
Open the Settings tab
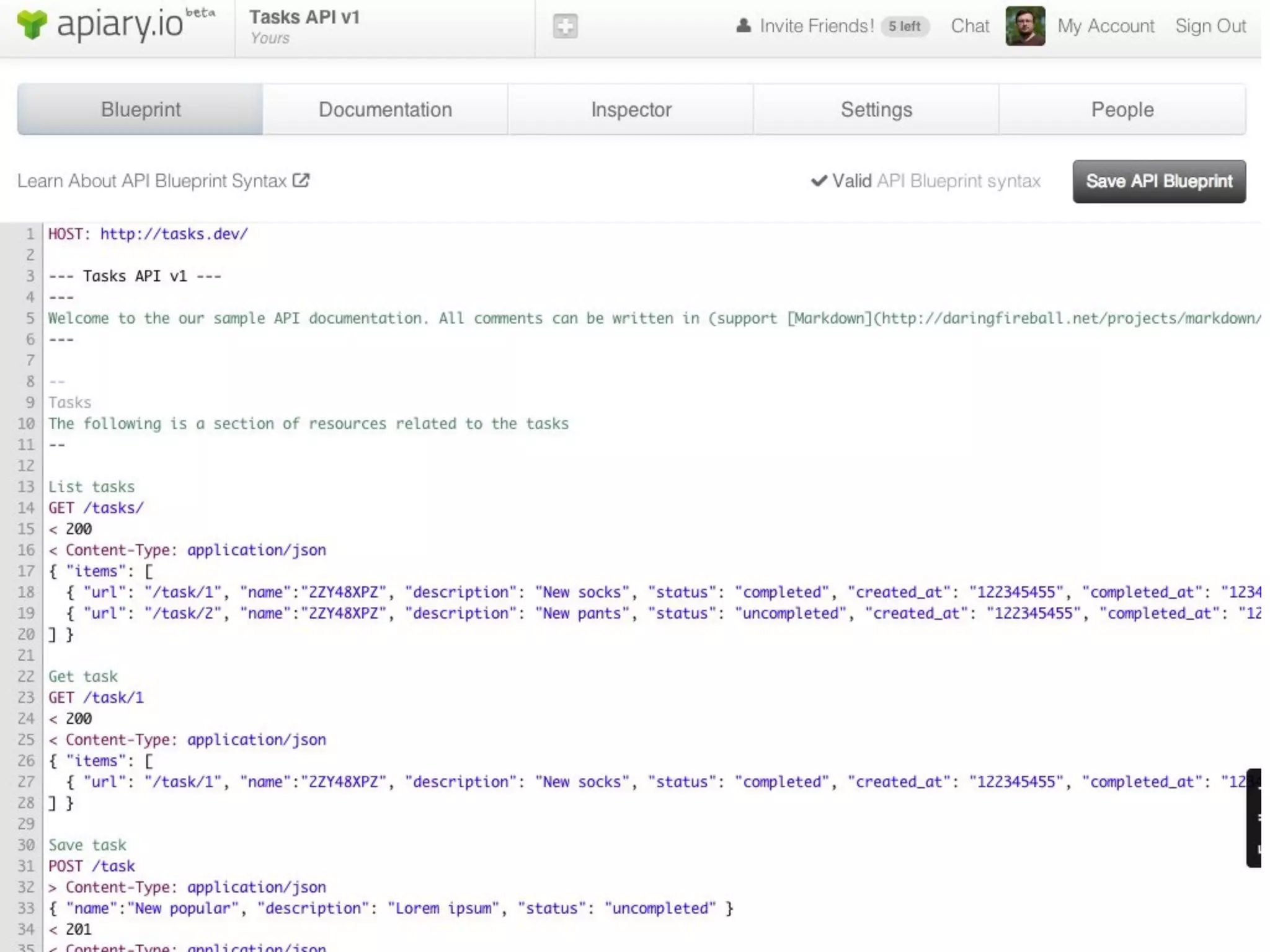[x=876, y=110]
